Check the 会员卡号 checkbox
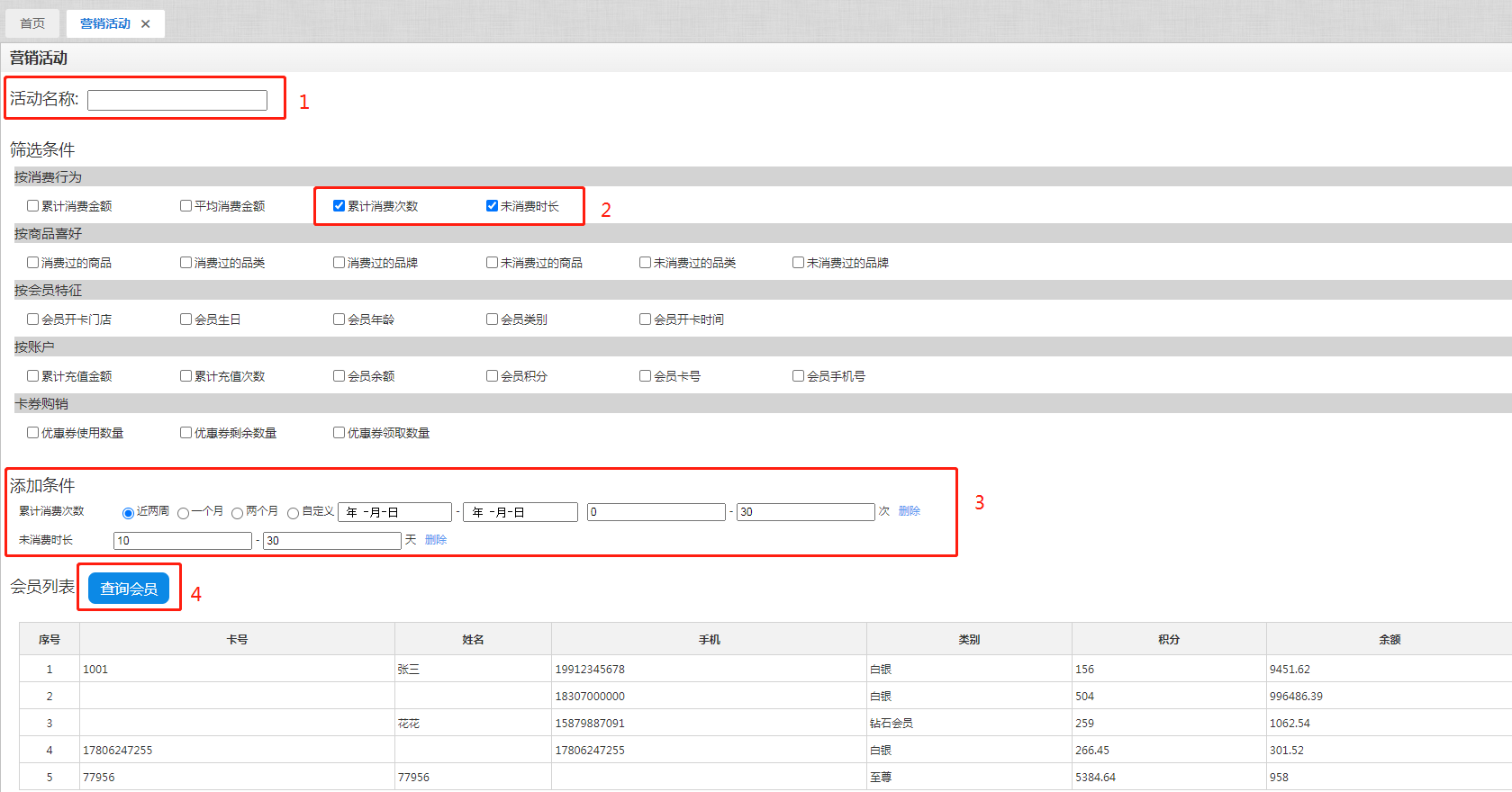 tap(646, 376)
